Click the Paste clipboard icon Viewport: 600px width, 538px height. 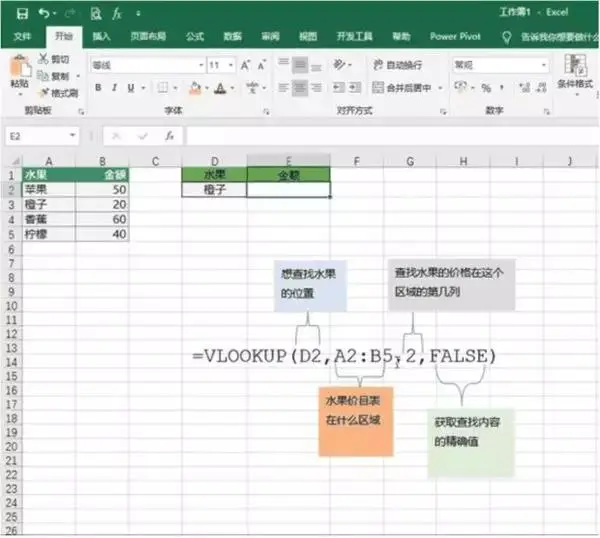(19, 67)
